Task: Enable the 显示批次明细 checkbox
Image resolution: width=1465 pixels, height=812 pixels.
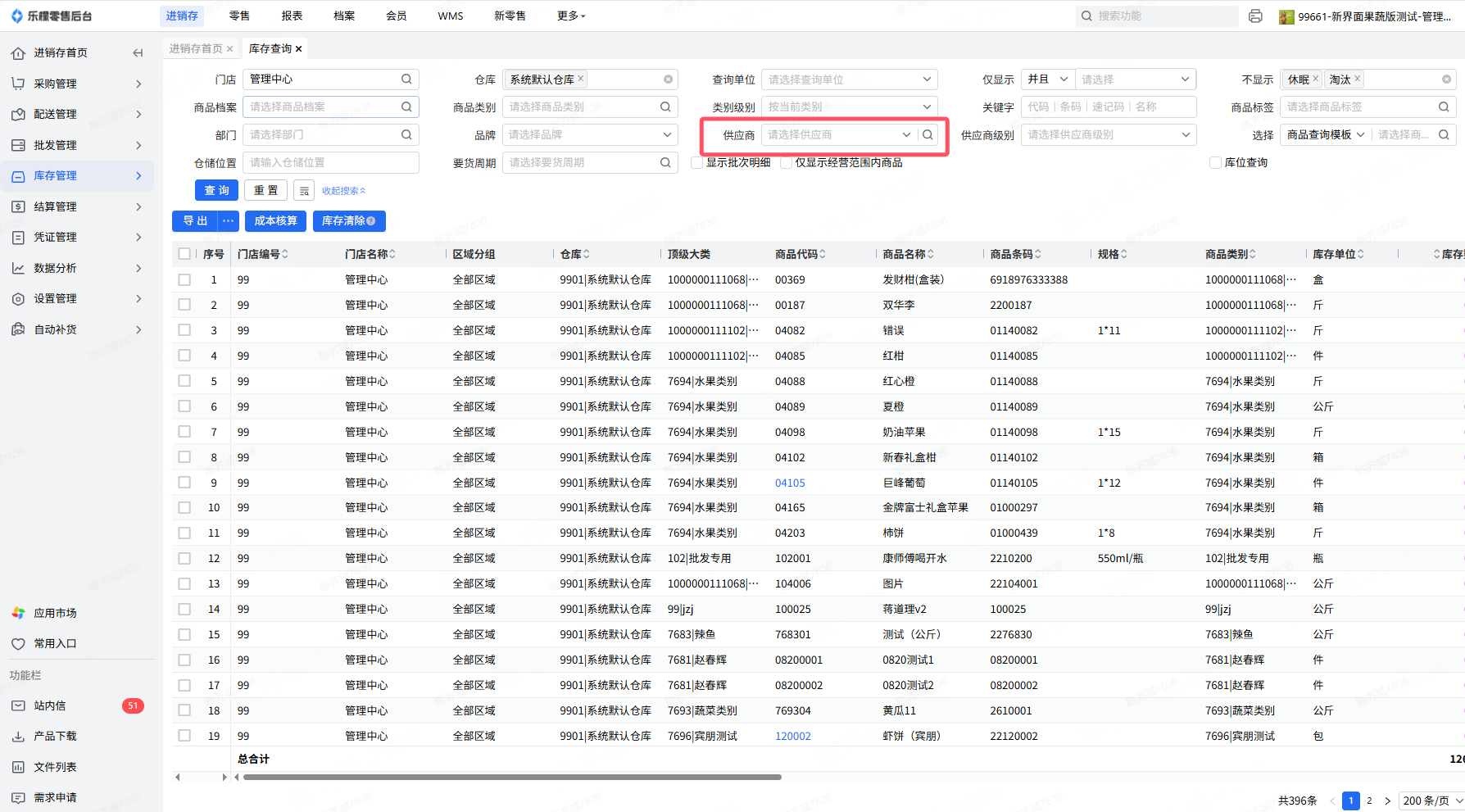Action: point(696,163)
